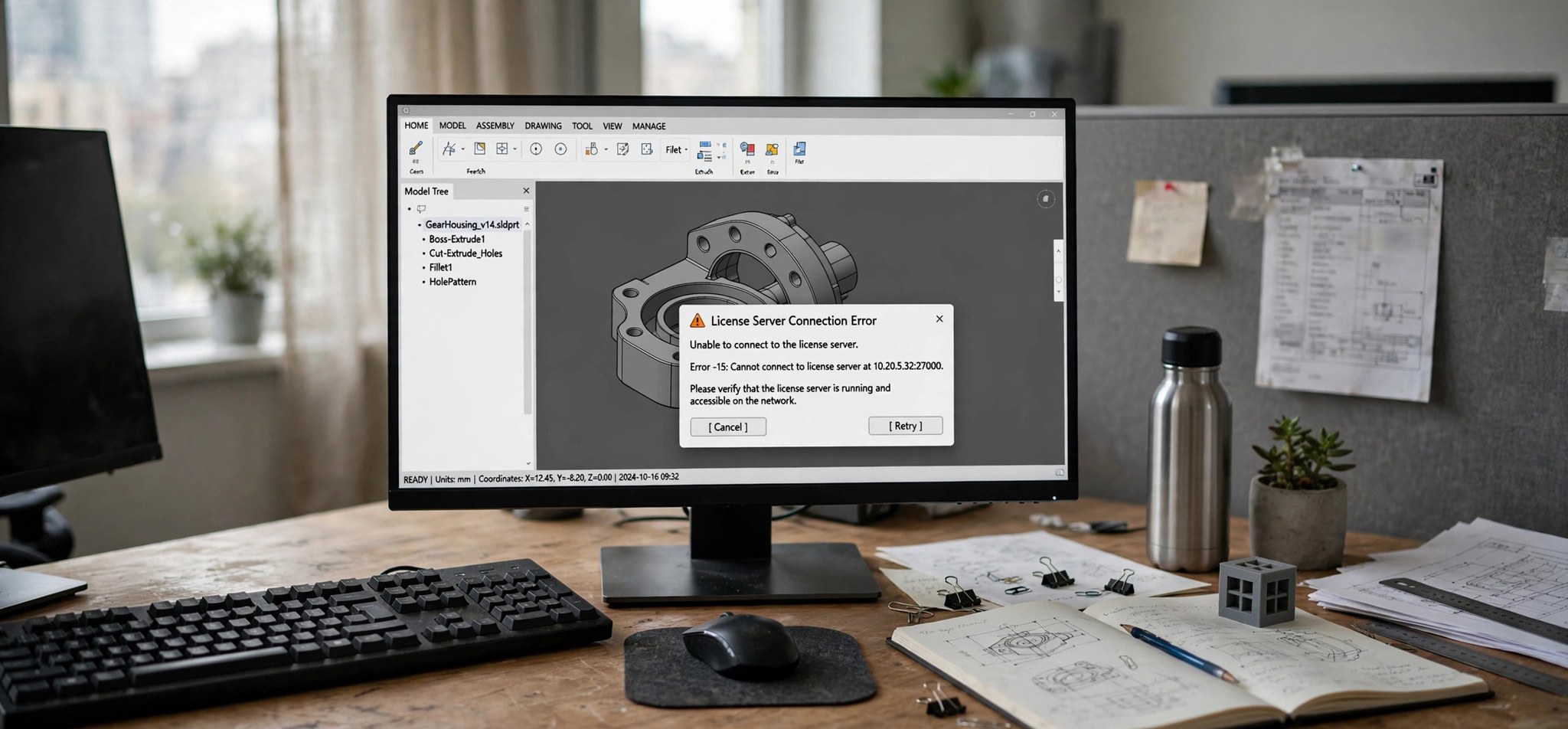This screenshot has width=1568, height=729.
Task: Activate the sketch line tool icon
Action: point(449,149)
